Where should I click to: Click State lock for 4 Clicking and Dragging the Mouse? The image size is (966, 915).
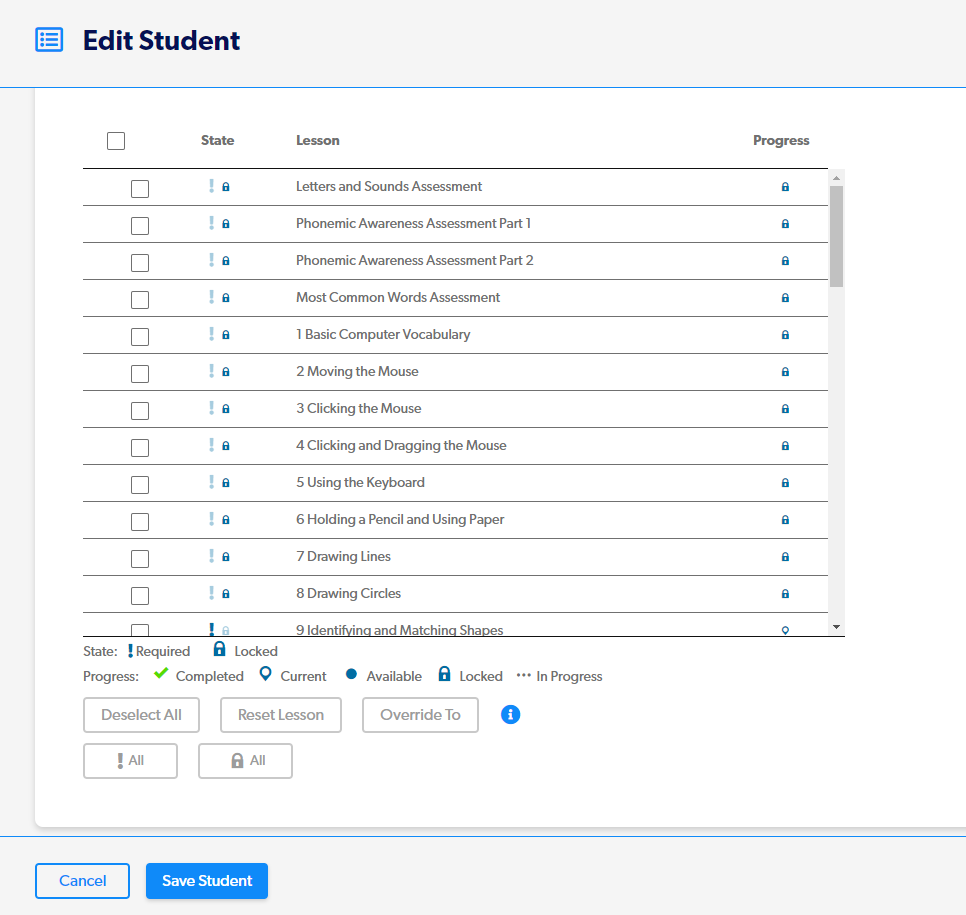(225, 445)
